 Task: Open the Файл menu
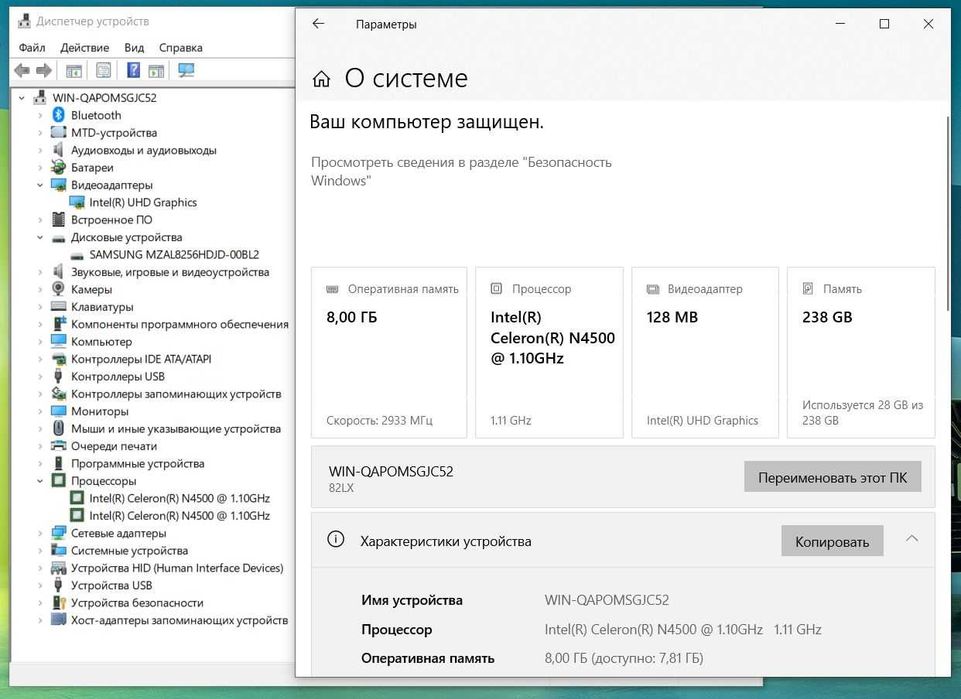click(32, 47)
